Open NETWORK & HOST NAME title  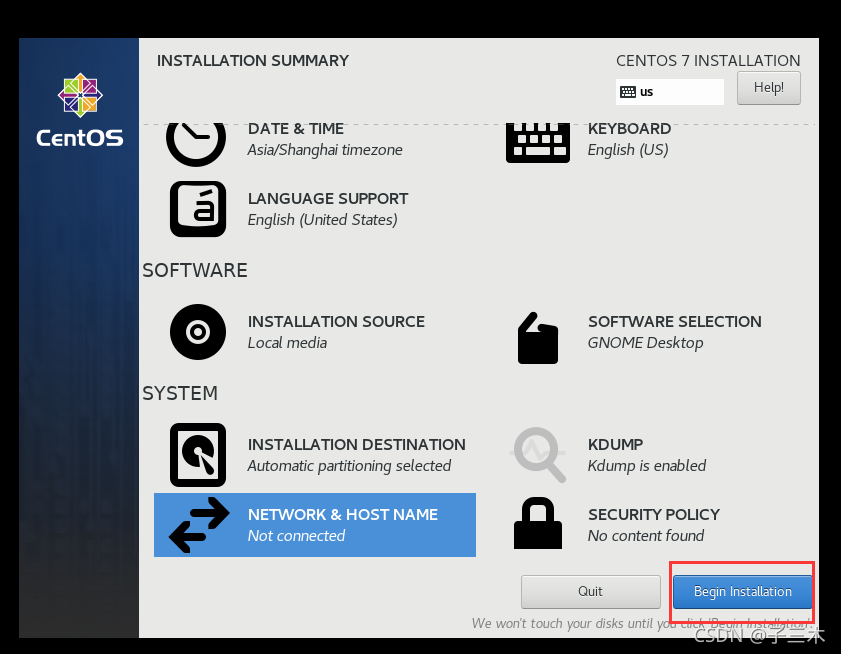(343, 515)
